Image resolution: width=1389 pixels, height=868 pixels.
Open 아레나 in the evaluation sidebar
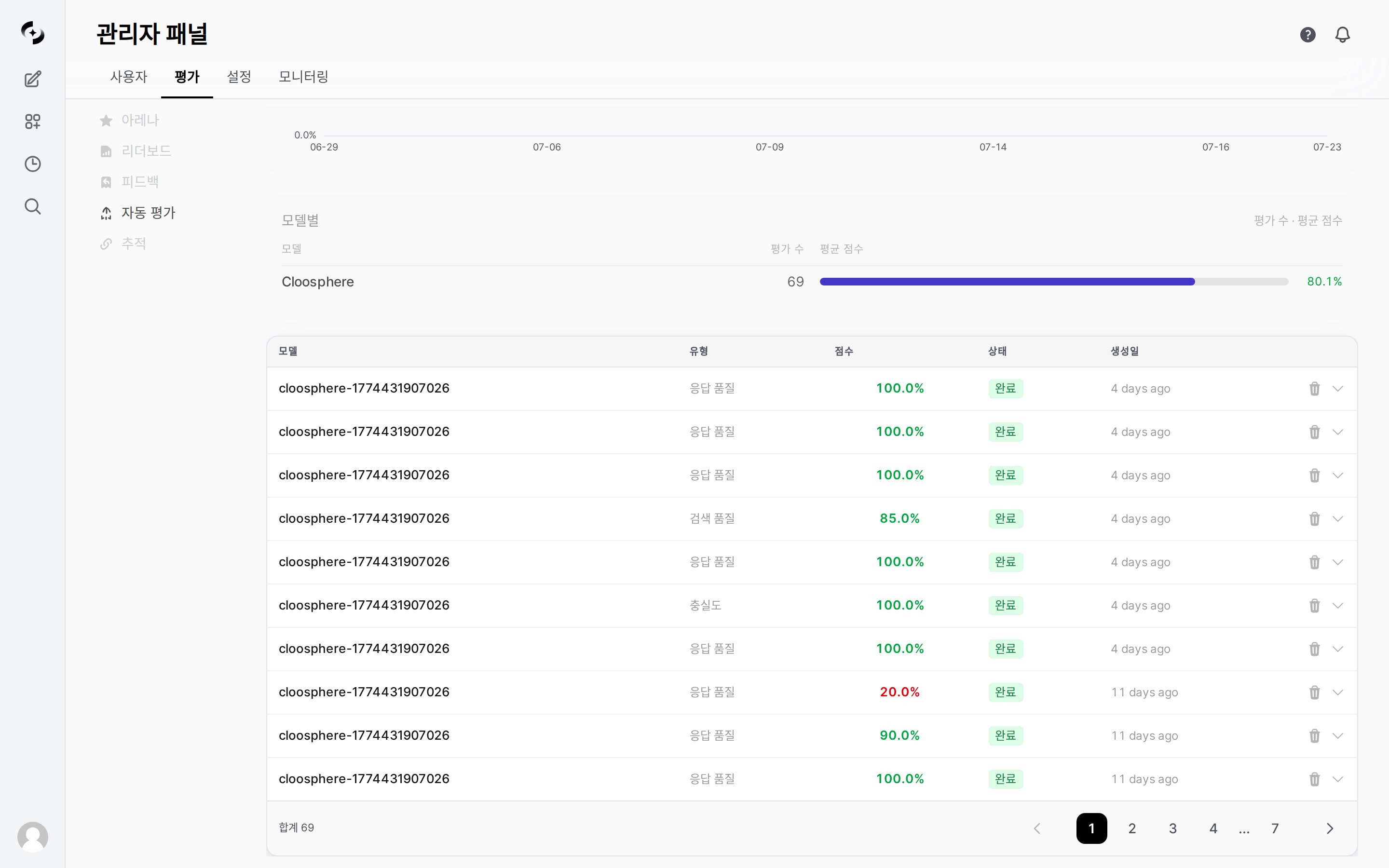click(x=129, y=120)
